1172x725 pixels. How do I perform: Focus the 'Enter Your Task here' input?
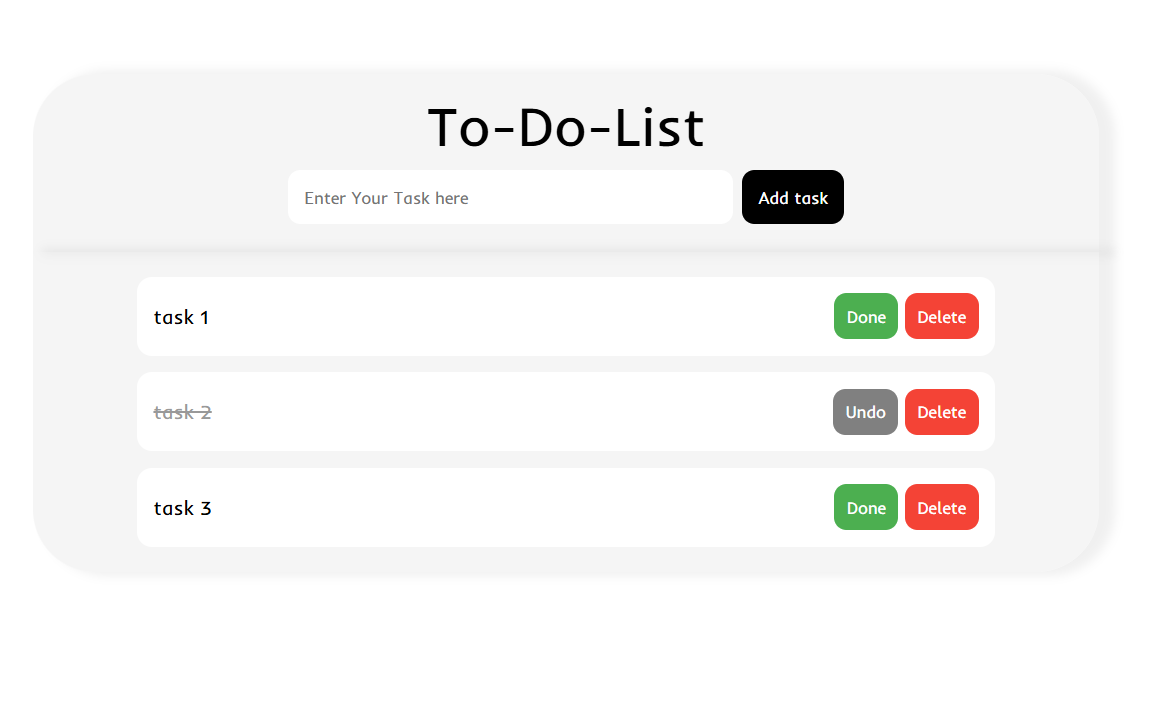(x=510, y=197)
